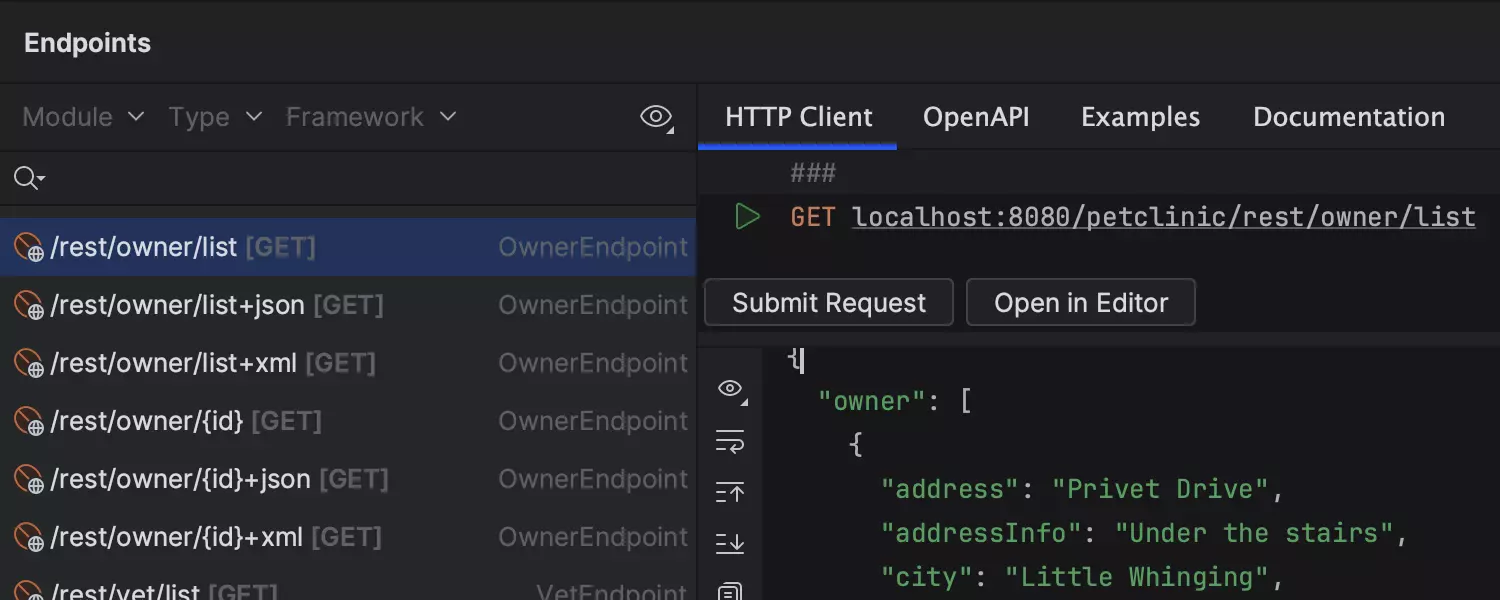This screenshot has height=600, width=1500.
Task: Click the icon beside /rest/owner/list+json endpoint
Action: (28, 305)
